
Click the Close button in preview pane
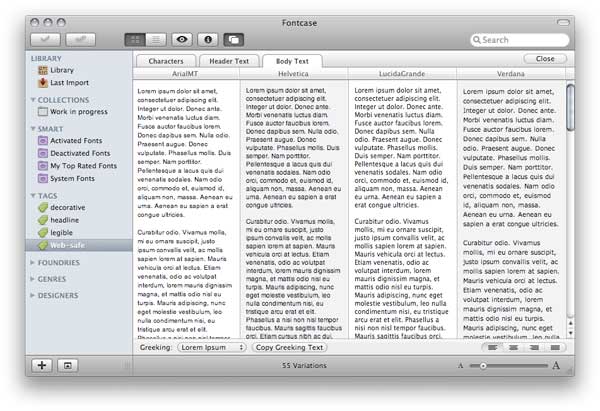545,59
